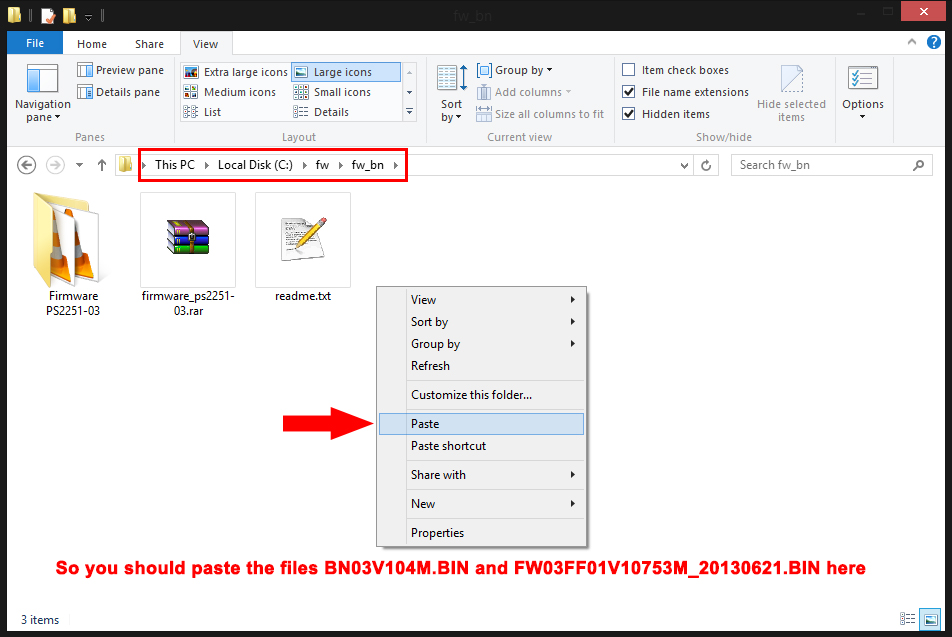Switch to the Share tab
The image size is (952, 637).
[149, 44]
